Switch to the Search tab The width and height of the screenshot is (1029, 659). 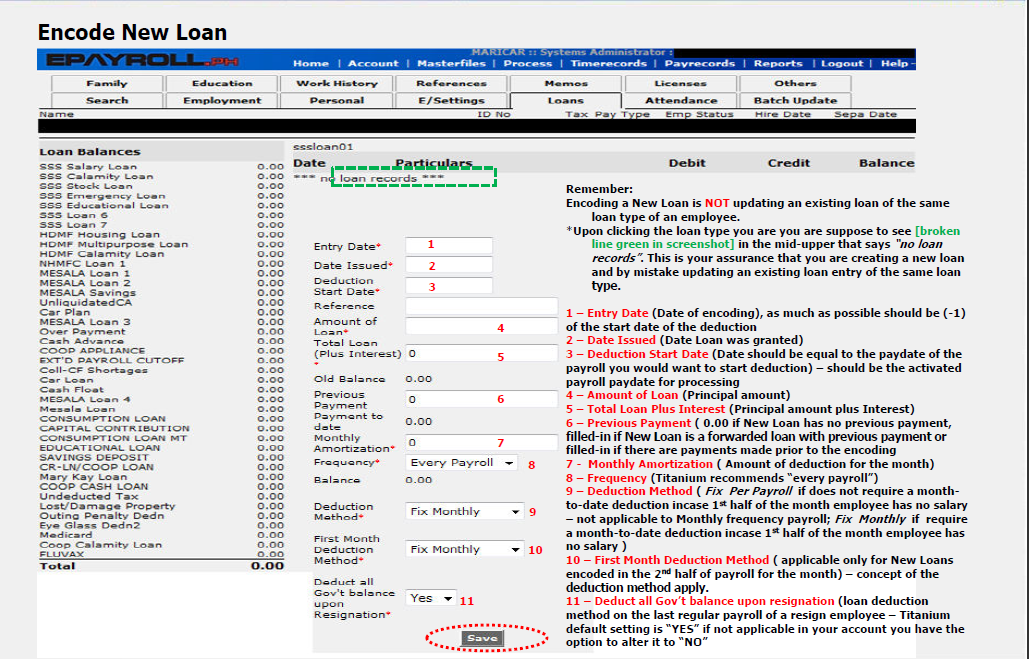pyautogui.click(x=107, y=100)
